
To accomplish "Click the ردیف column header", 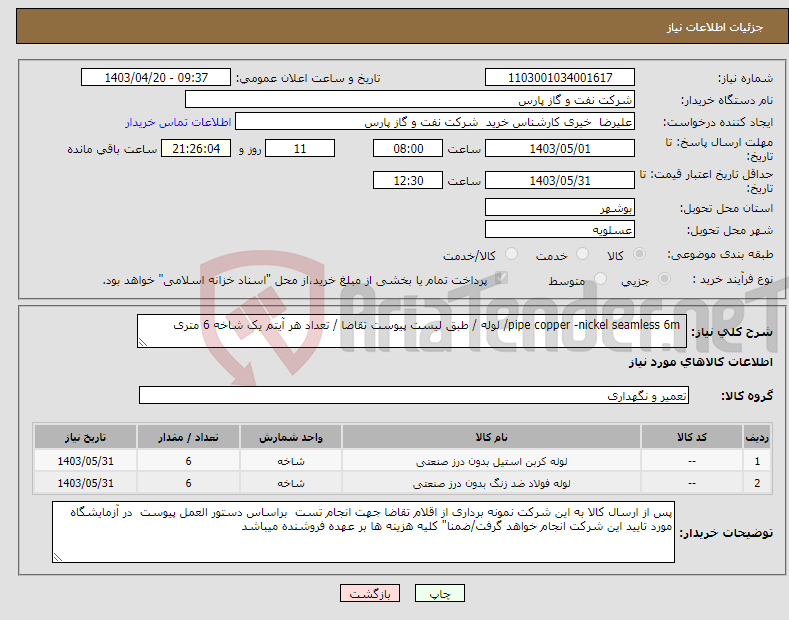I will 757,437.
